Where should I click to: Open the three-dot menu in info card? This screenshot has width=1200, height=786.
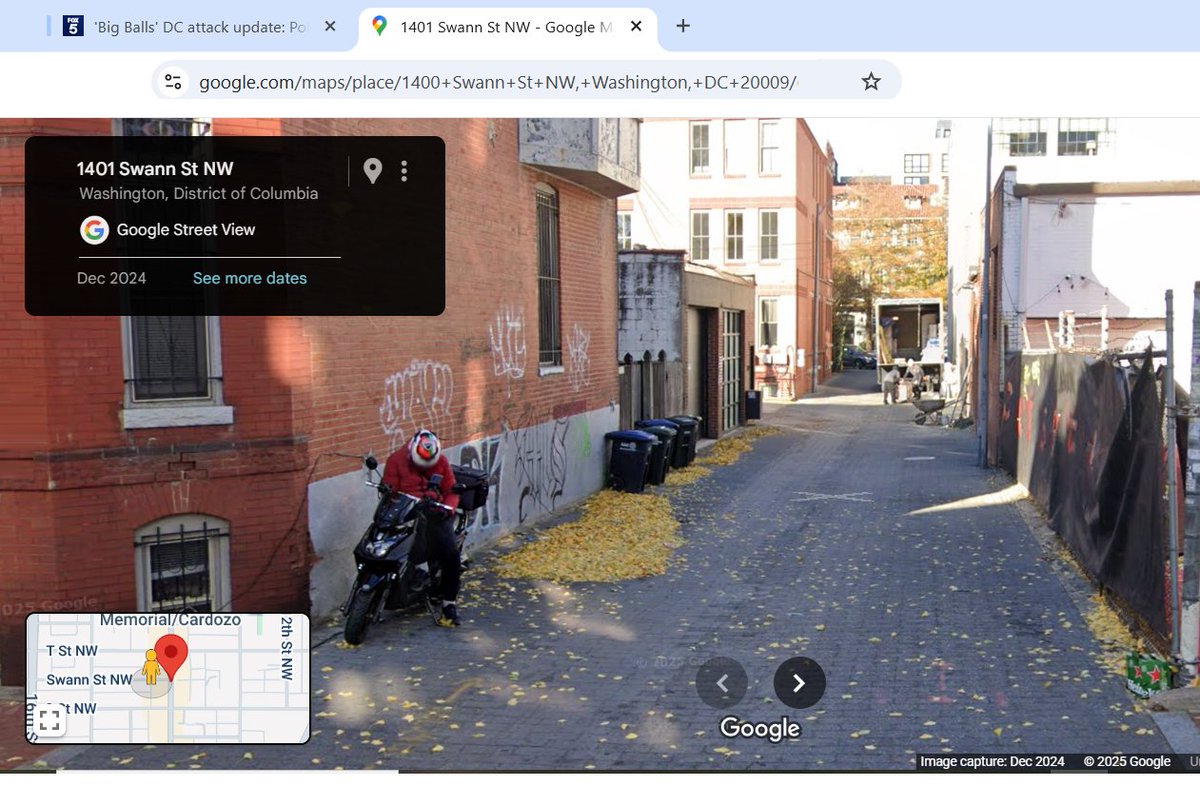404,171
